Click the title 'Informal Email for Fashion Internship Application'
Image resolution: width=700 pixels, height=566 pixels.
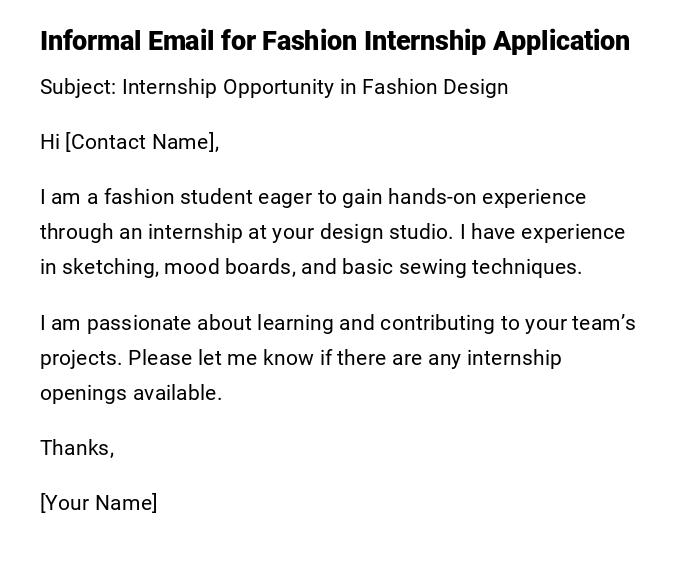tap(334, 41)
